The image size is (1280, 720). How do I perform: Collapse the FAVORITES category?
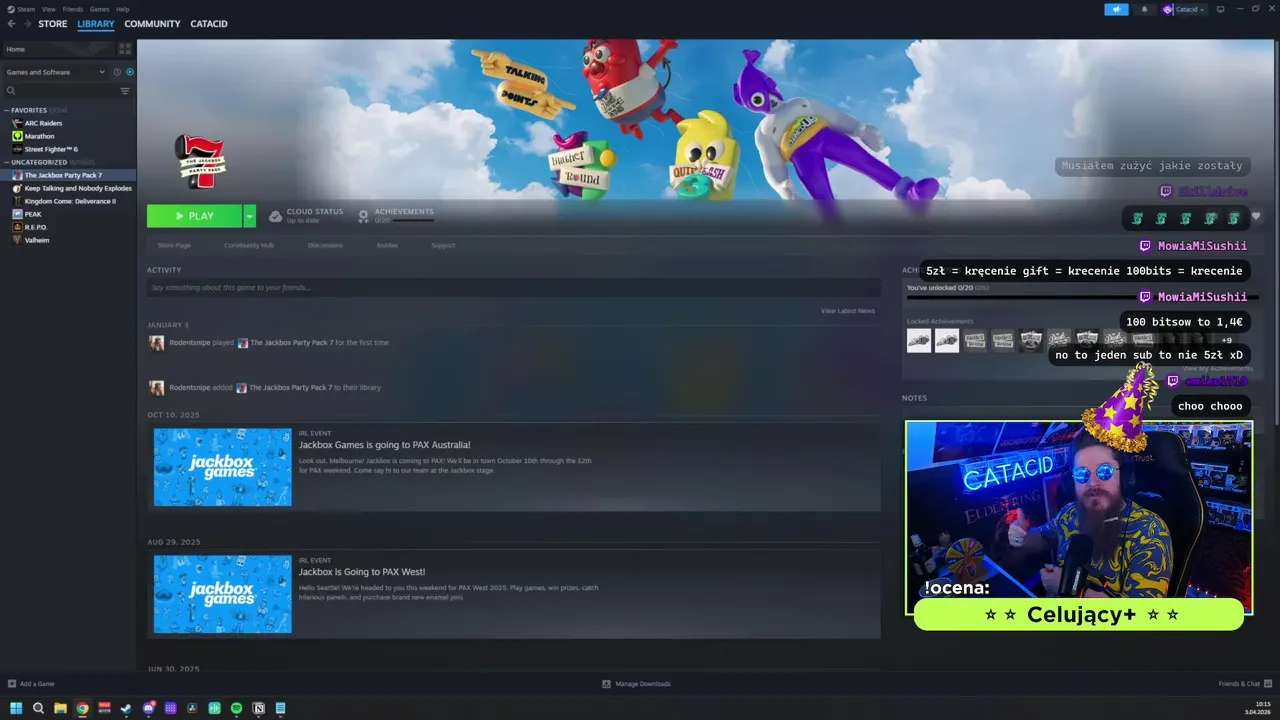point(6,110)
